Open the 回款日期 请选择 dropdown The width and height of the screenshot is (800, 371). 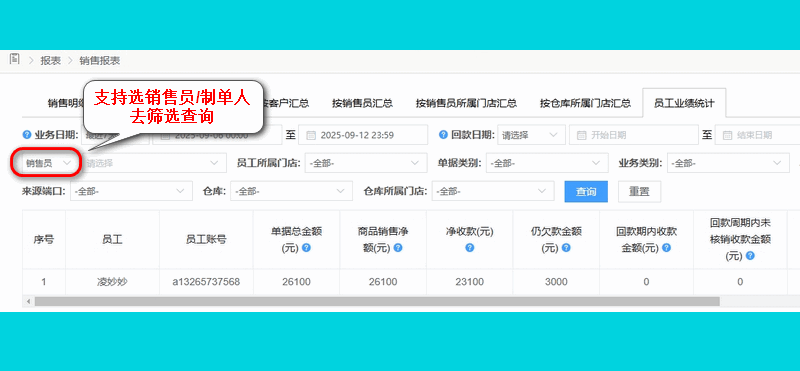point(531,135)
